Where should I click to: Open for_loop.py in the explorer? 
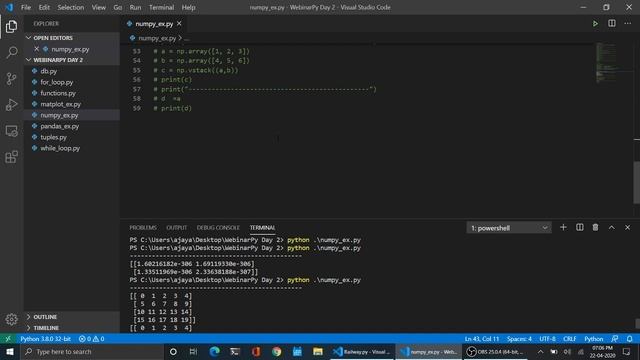71,82
